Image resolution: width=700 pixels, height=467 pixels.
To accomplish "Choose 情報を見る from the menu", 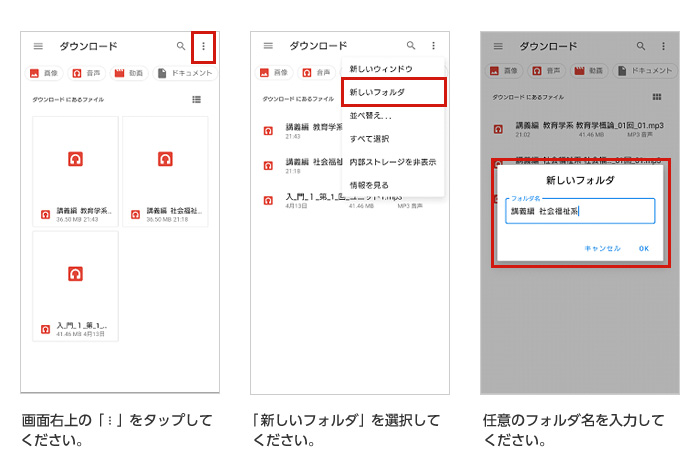I will pos(393,185).
